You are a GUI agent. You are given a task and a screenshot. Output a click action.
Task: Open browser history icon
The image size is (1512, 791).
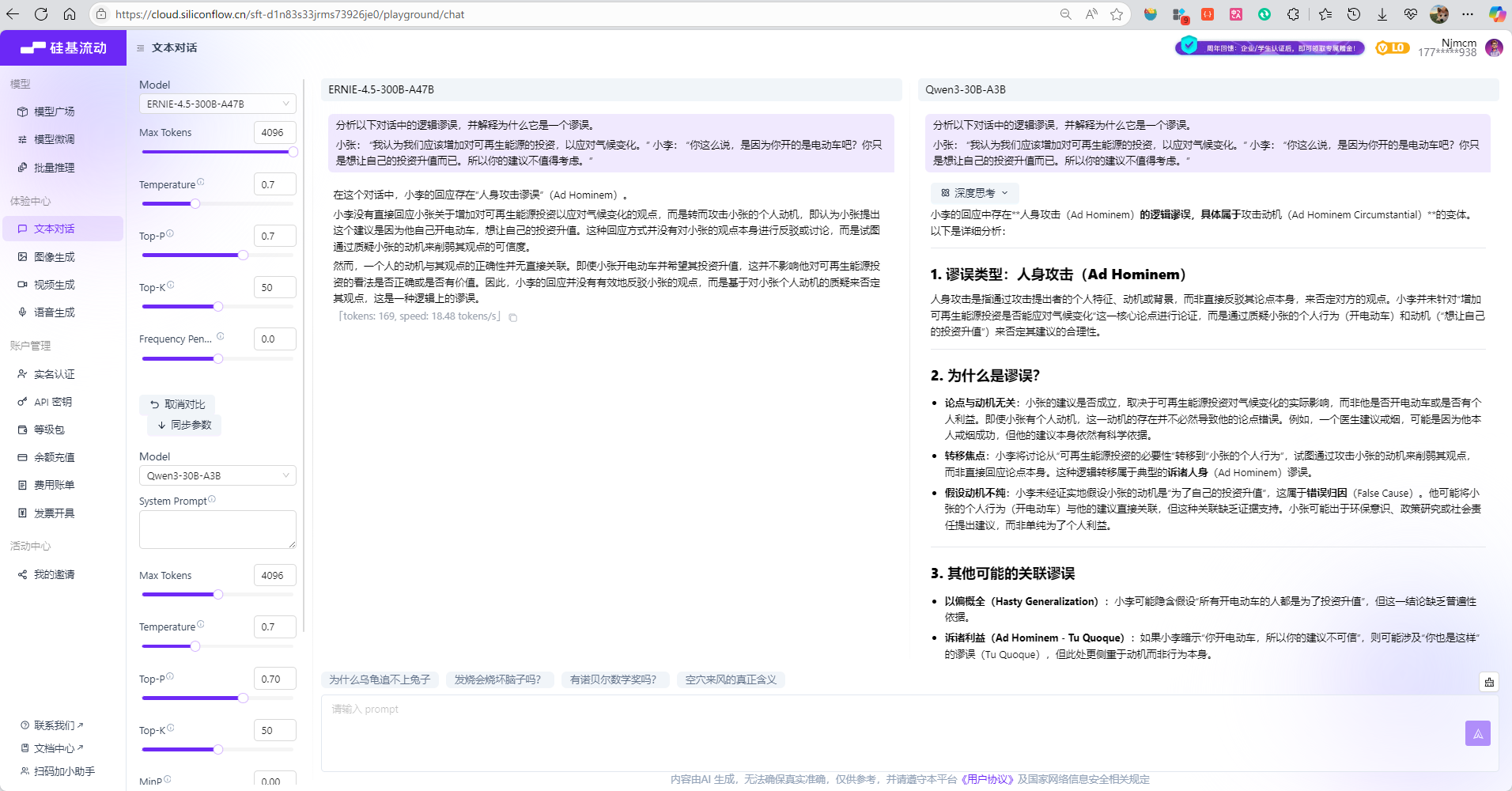click(1354, 14)
